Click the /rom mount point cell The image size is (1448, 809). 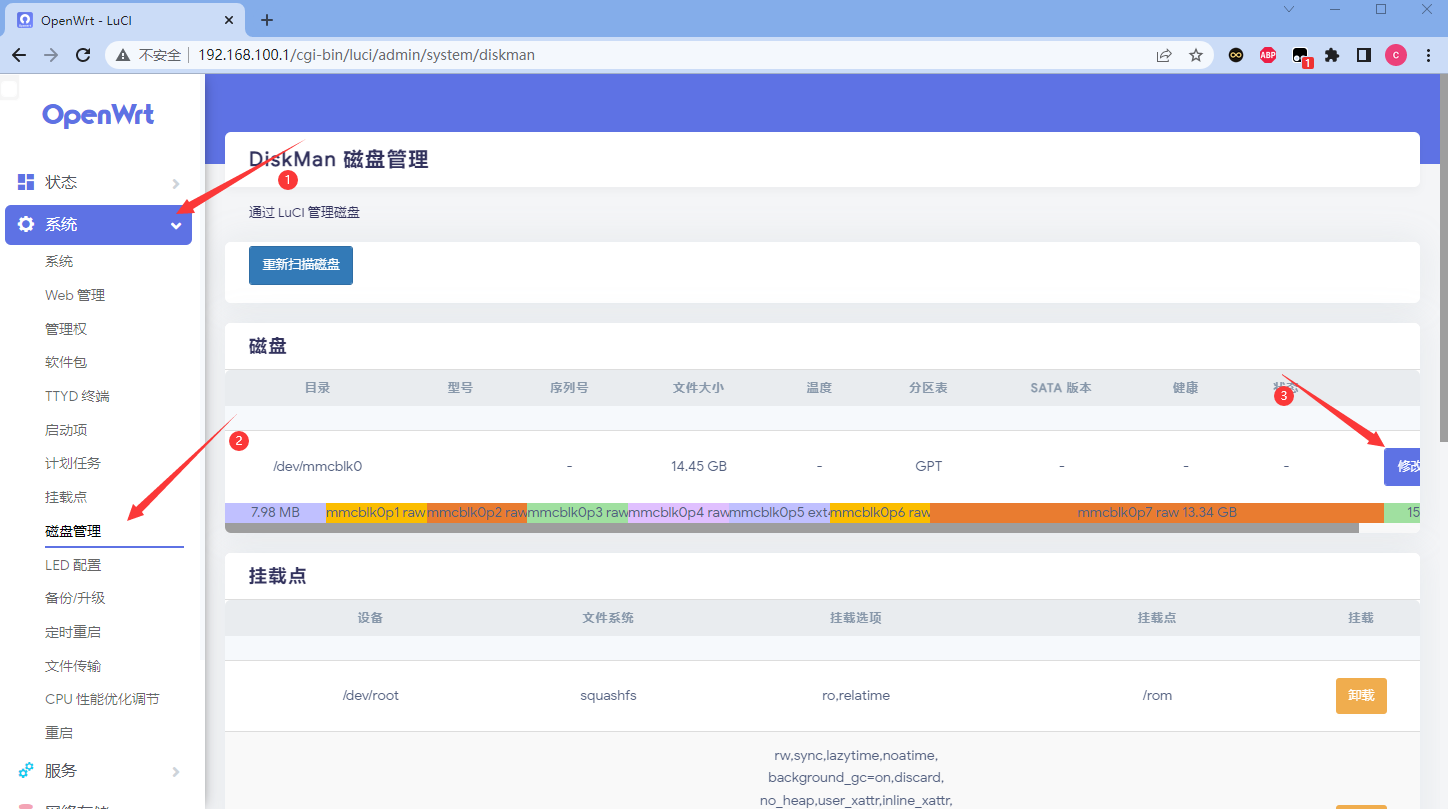point(1157,695)
